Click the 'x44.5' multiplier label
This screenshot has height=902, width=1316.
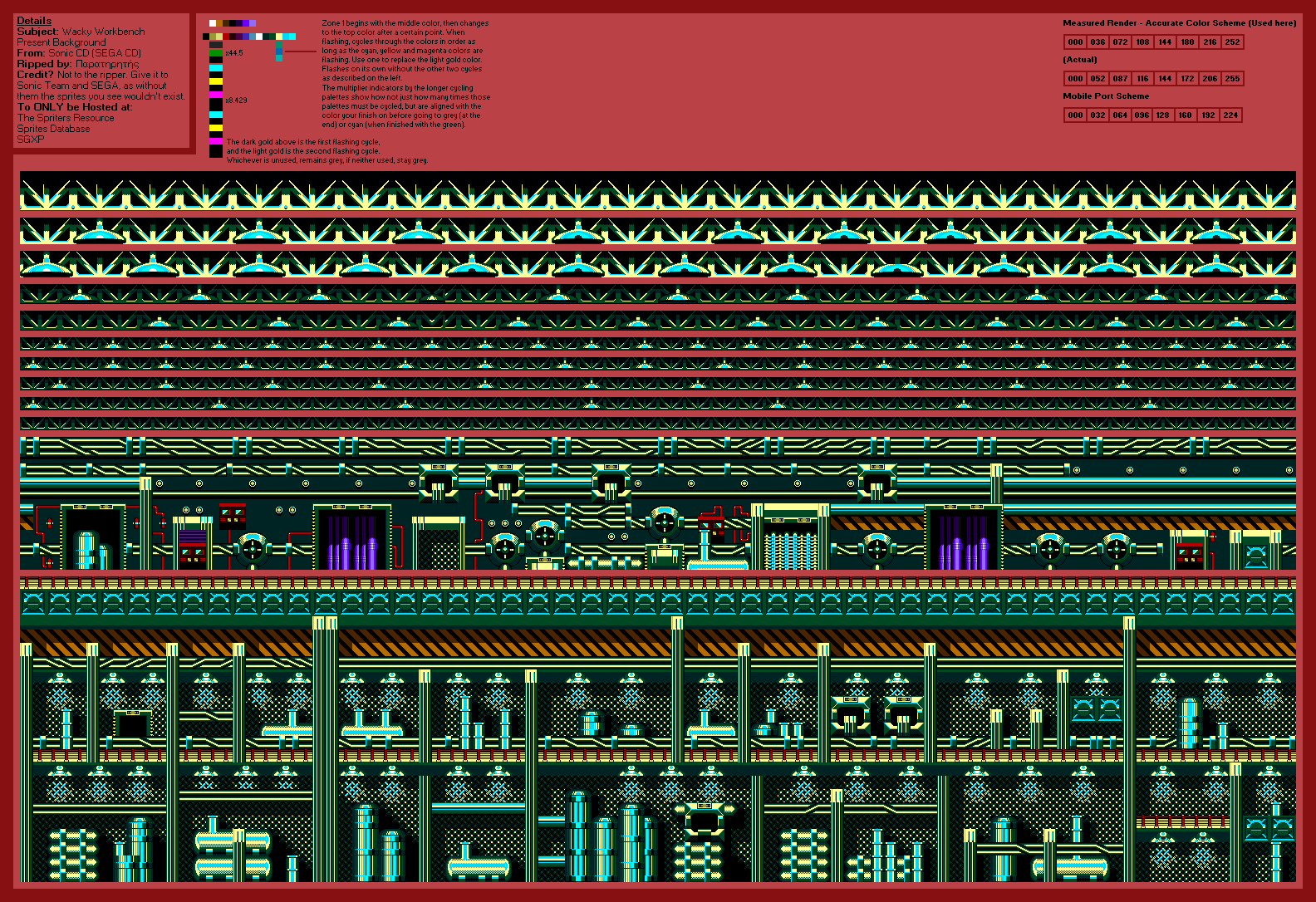[234, 53]
